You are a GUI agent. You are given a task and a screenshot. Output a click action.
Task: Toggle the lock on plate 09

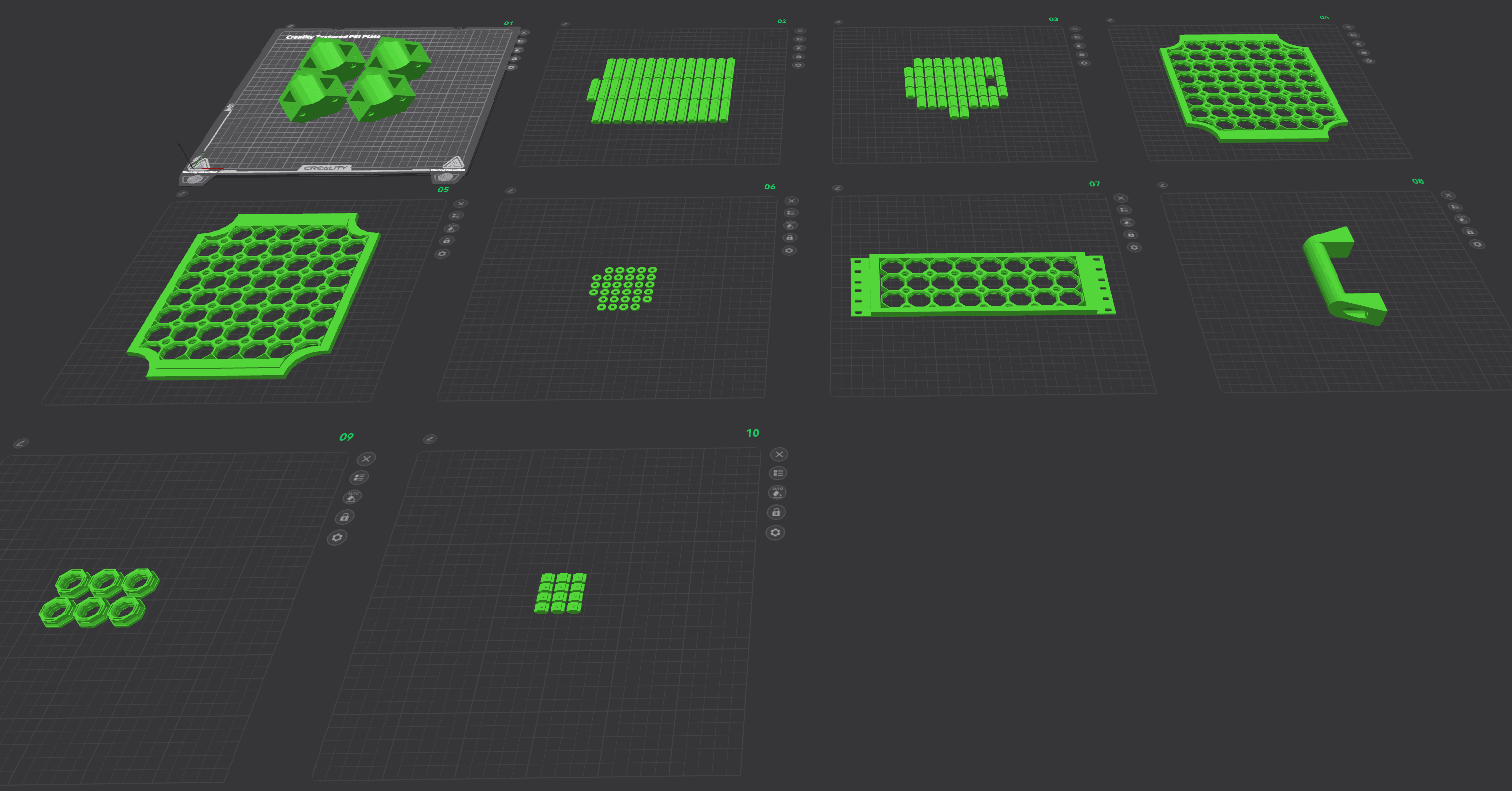pyautogui.click(x=345, y=517)
